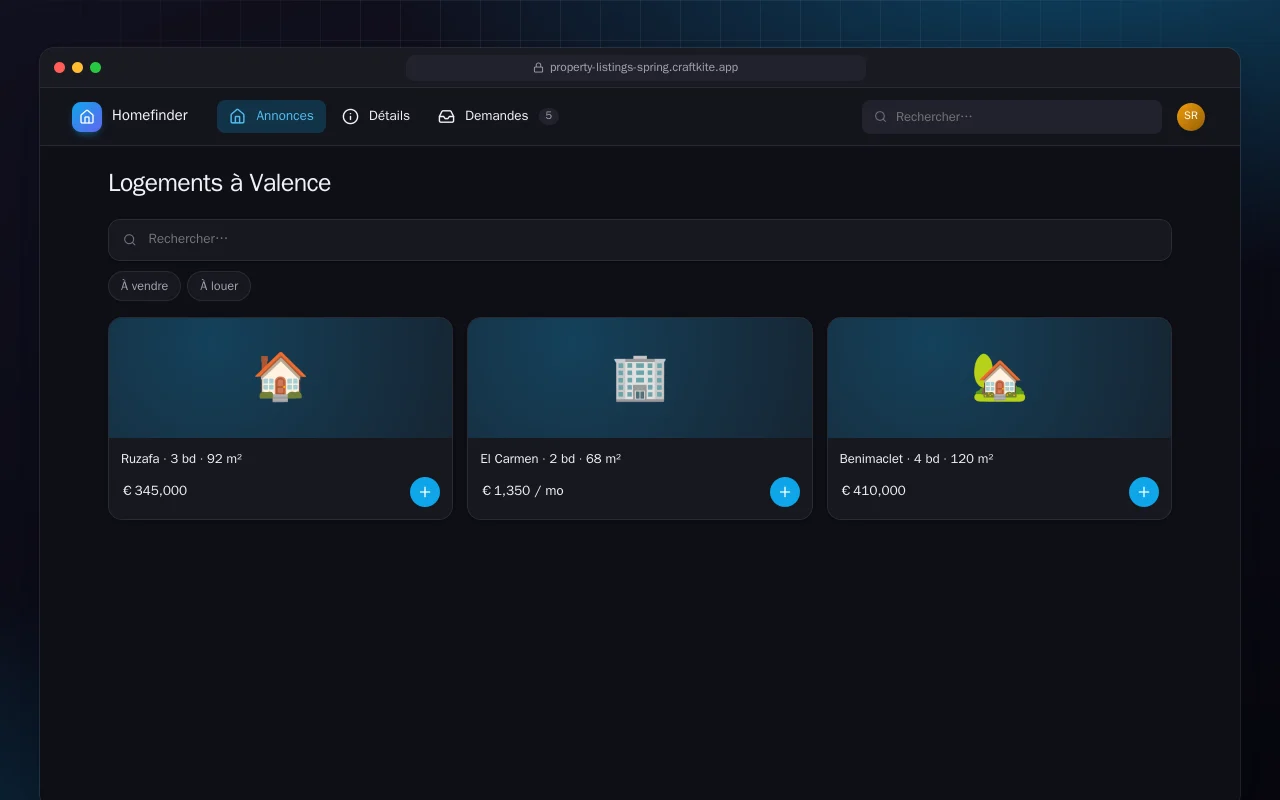Add the Benimaclet listing with plus button
This screenshot has height=800, width=1280.
click(x=1144, y=492)
